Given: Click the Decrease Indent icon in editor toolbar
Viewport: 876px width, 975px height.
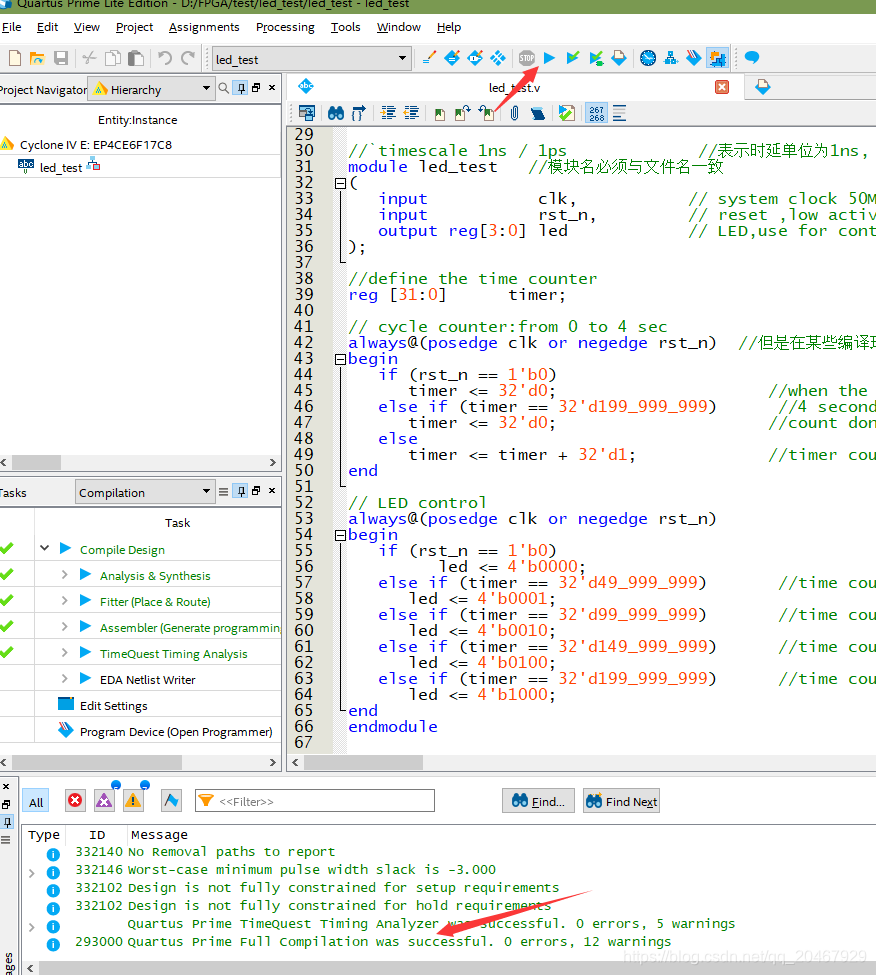Looking at the screenshot, I should pyautogui.click(x=411, y=113).
